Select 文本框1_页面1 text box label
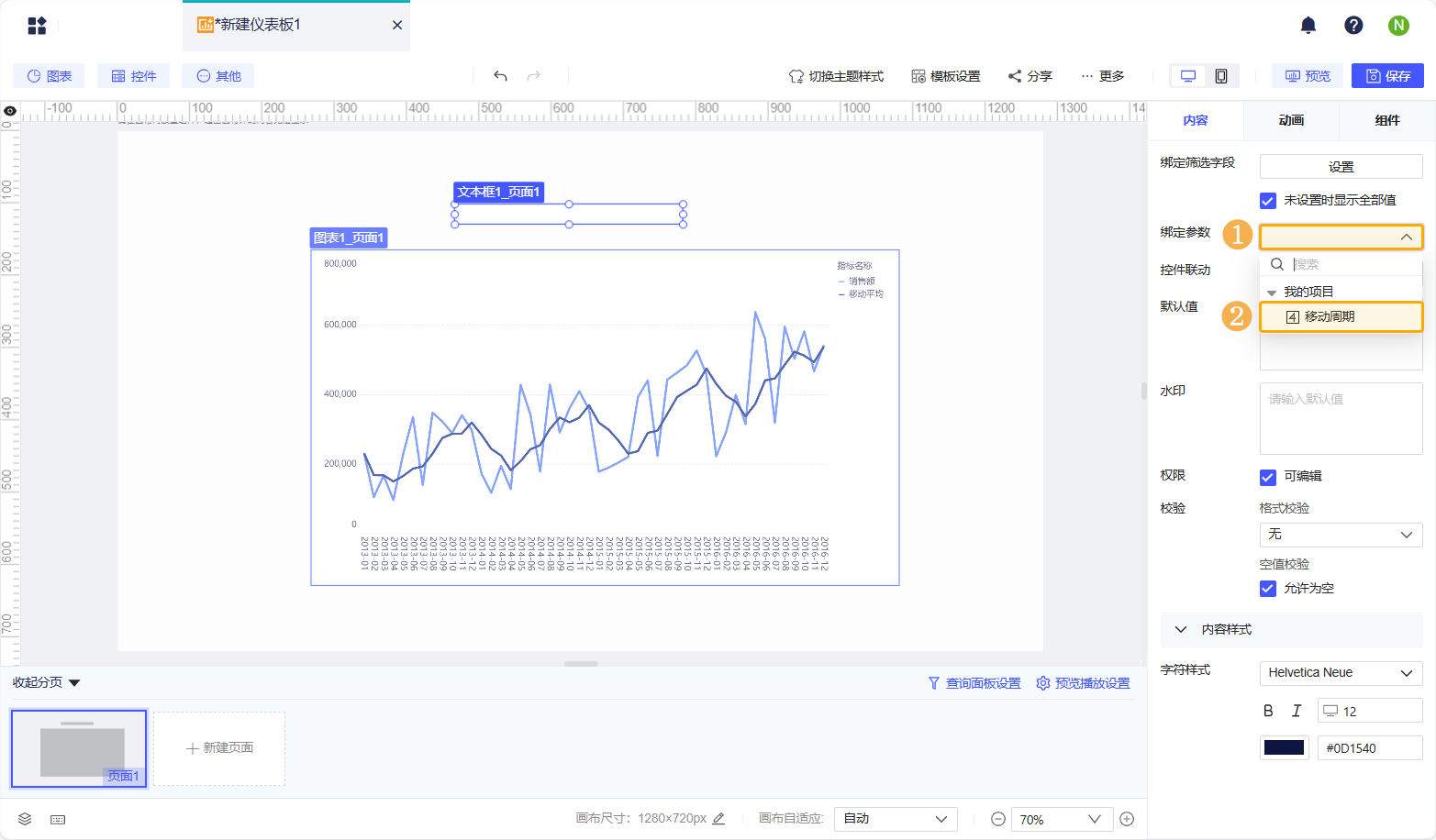 click(499, 192)
